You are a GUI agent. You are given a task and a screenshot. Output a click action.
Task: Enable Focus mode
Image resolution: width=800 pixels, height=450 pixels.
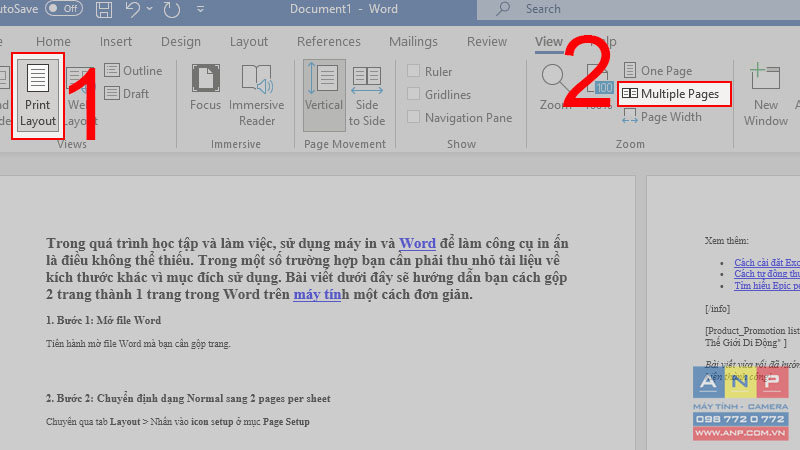205,87
